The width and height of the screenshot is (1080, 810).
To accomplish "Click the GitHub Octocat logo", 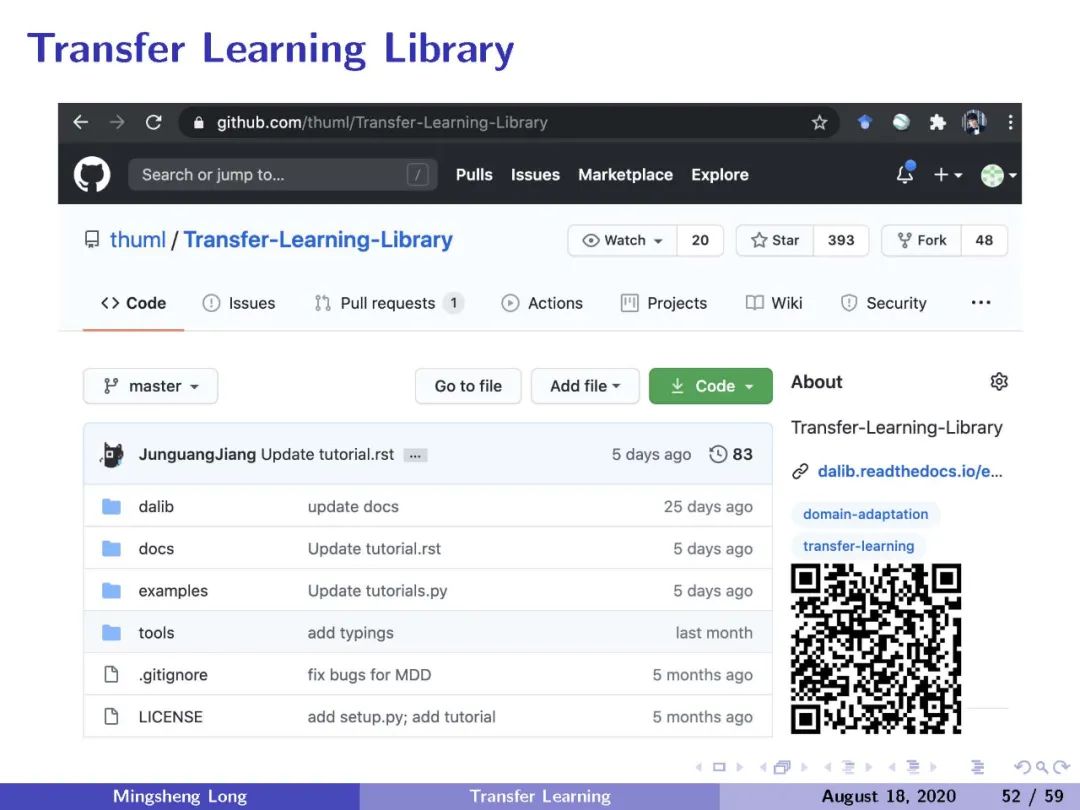I will 92,174.
